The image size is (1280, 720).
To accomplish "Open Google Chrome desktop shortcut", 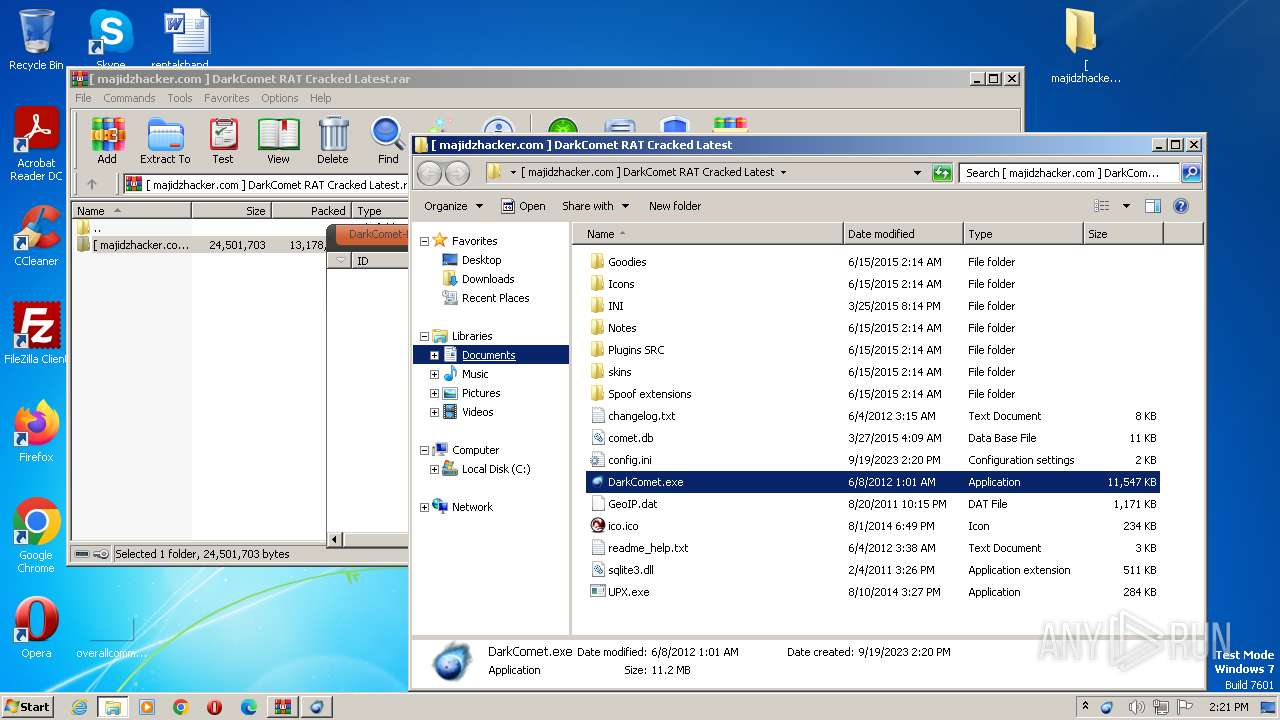I will click(36, 535).
